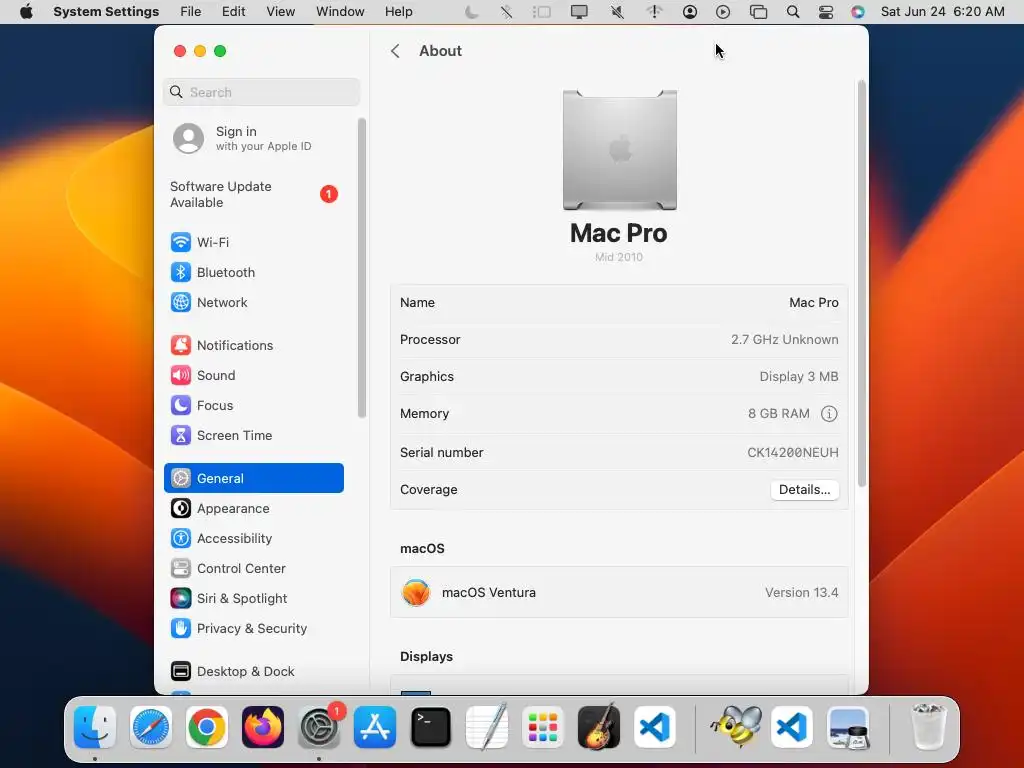Click the Stage Manager menu bar icon
This screenshot has height=768, width=1024.
pos(541,12)
